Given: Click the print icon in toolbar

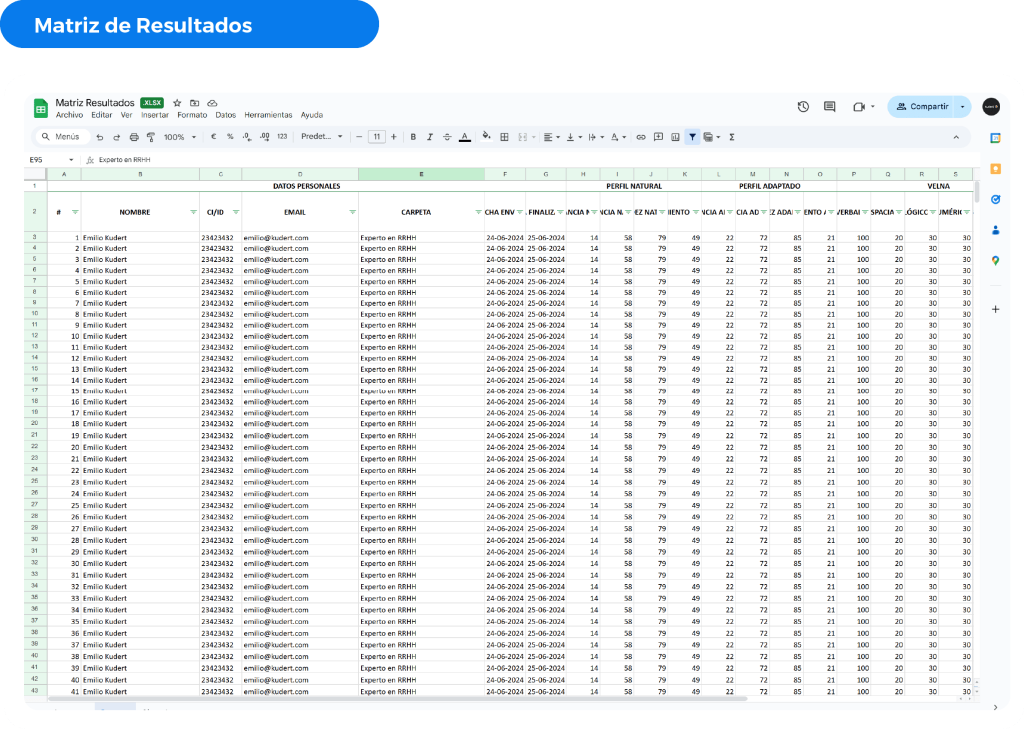Looking at the screenshot, I should 134,137.
